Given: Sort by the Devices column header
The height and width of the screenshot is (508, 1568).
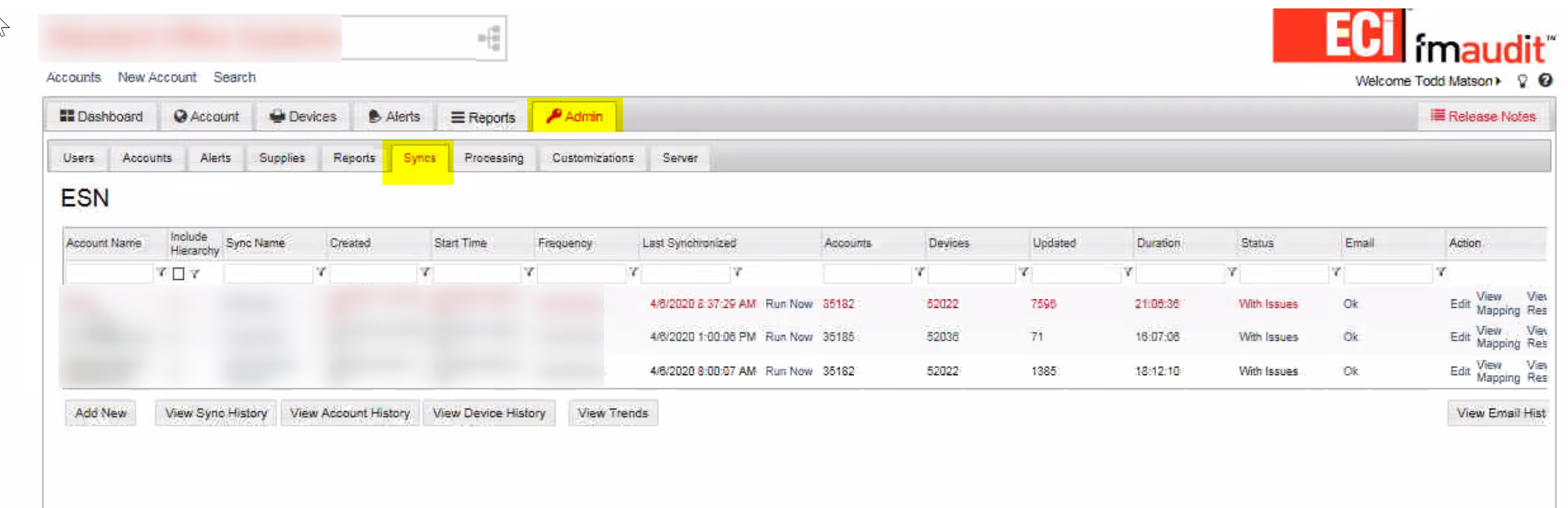Looking at the screenshot, I should coord(949,243).
